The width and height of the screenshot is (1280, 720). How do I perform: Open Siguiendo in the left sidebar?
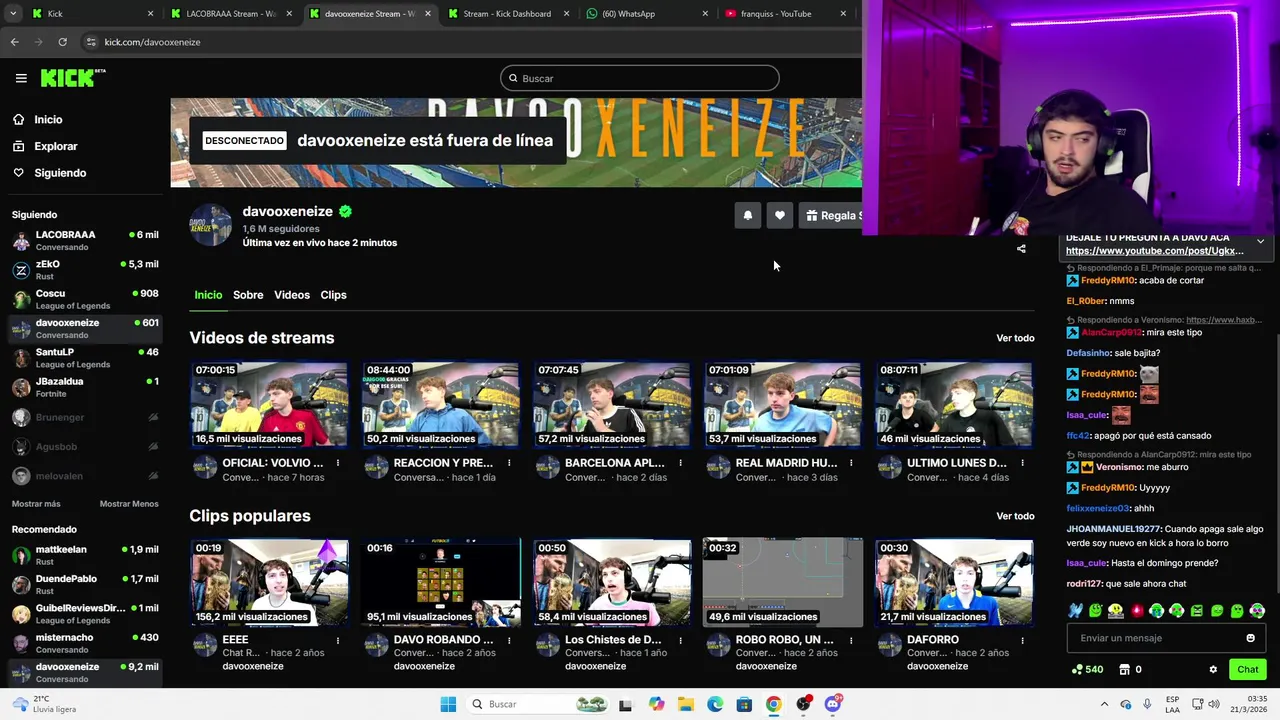pyautogui.click(x=60, y=173)
